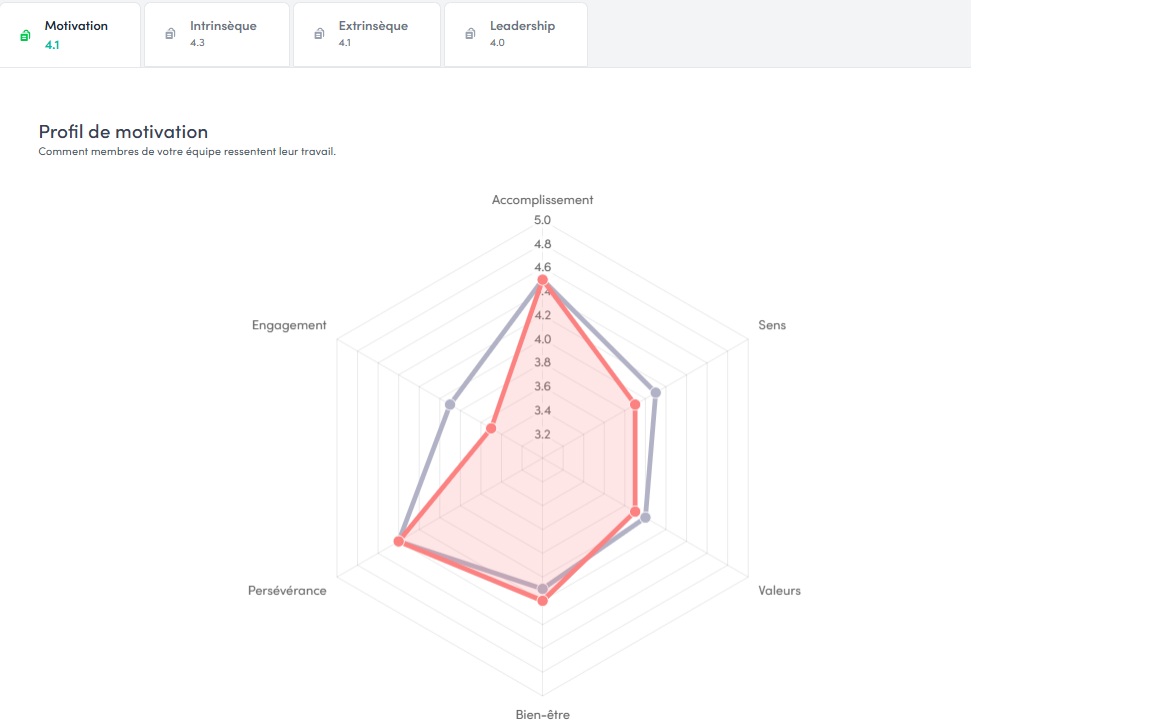Click the green icon on Motivation tab
This screenshot has height=724, width=1152.
coord(25,35)
